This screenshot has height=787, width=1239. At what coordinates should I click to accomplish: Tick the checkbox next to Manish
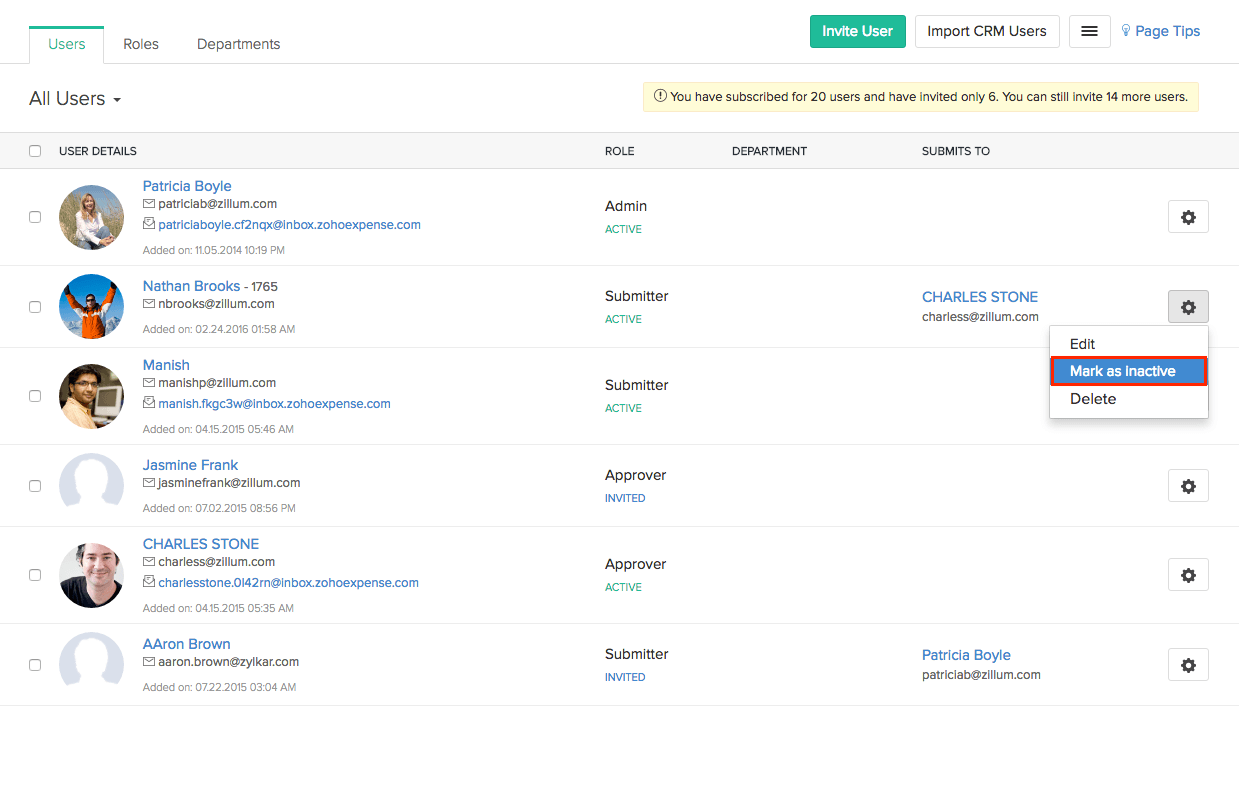[x=35, y=396]
